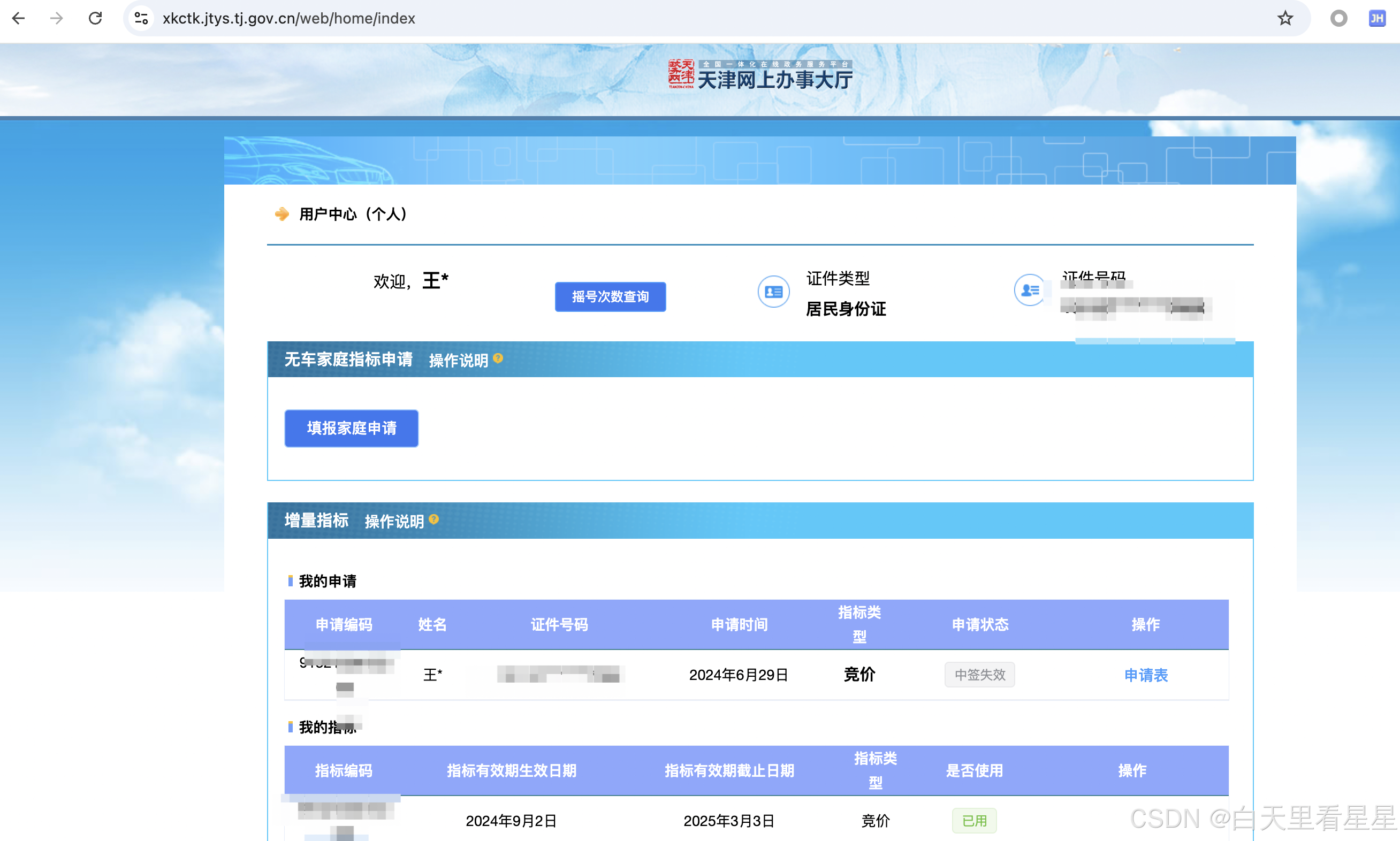
Task: Open the 申请表 link
Action: click(1145, 675)
